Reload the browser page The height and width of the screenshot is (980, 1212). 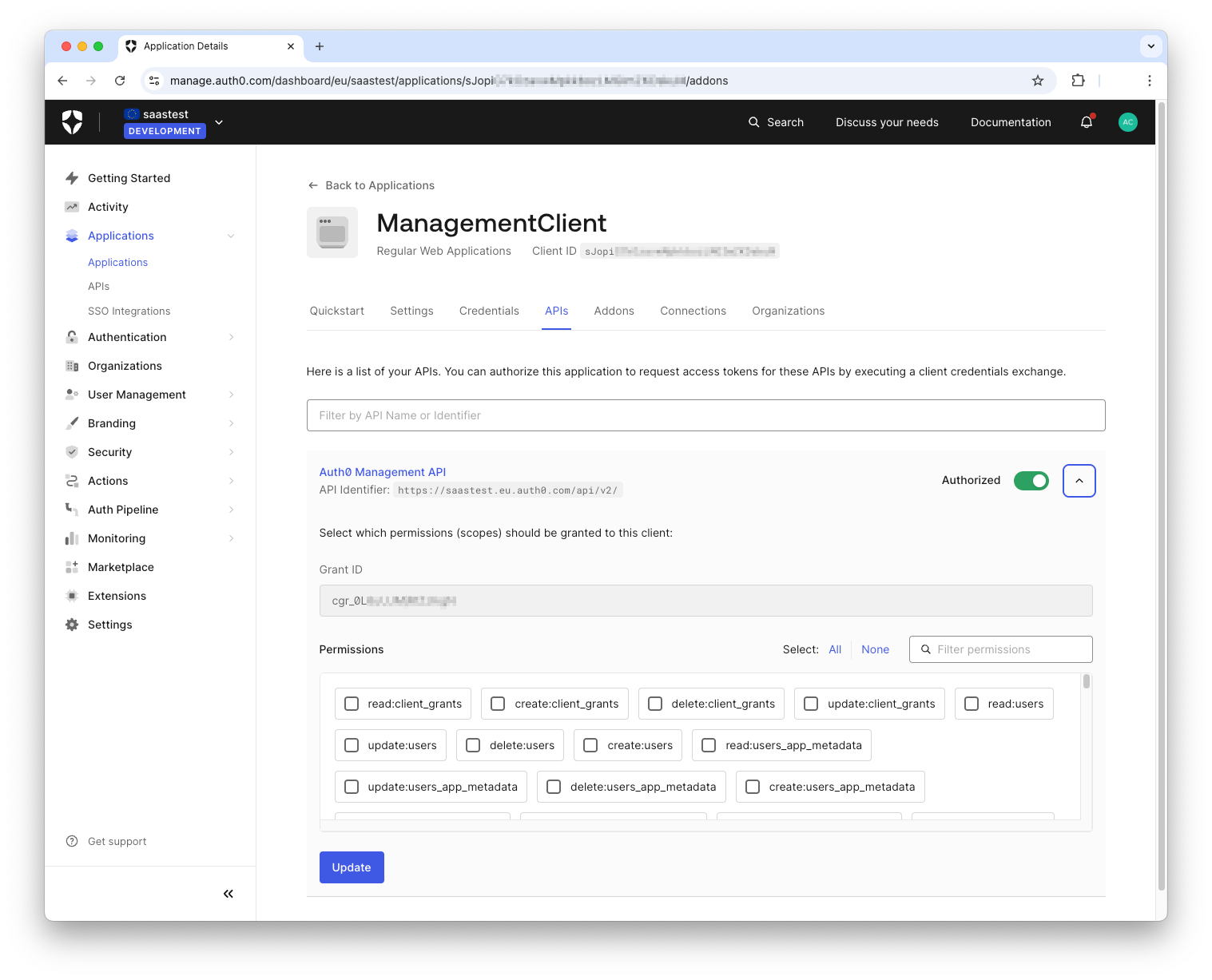(x=120, y=81)
